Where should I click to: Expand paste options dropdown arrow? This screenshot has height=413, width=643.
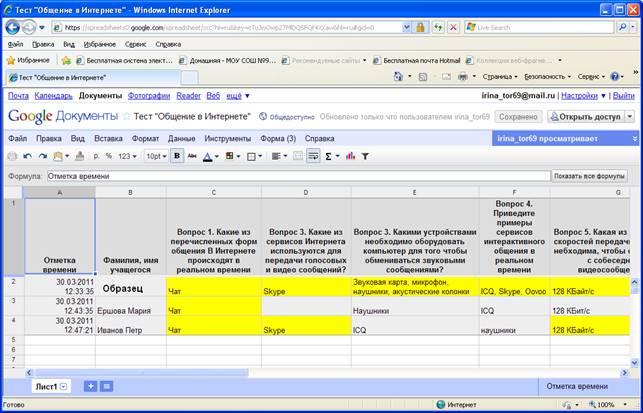pyautogui.click(x=67, y=156)
